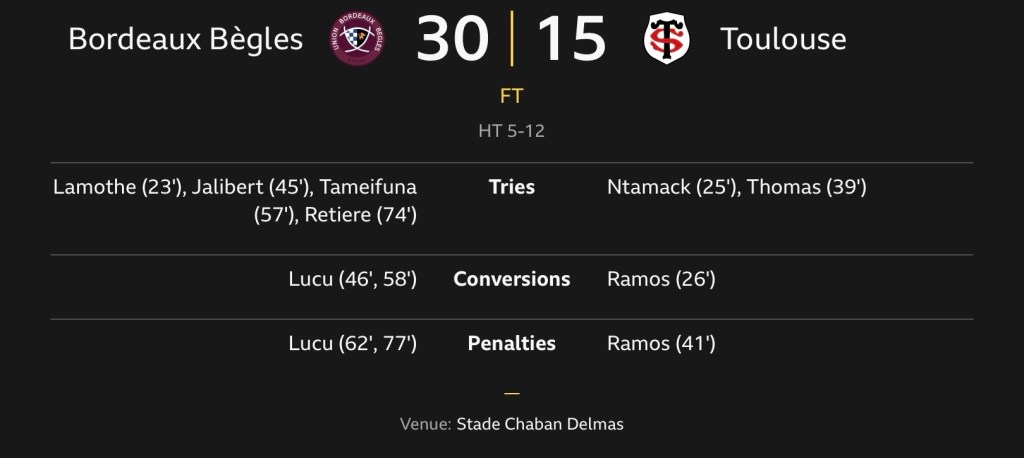Click the Toulouse club crest
The width and height of the screenshot is (1024, 458).
click(667, 39)
